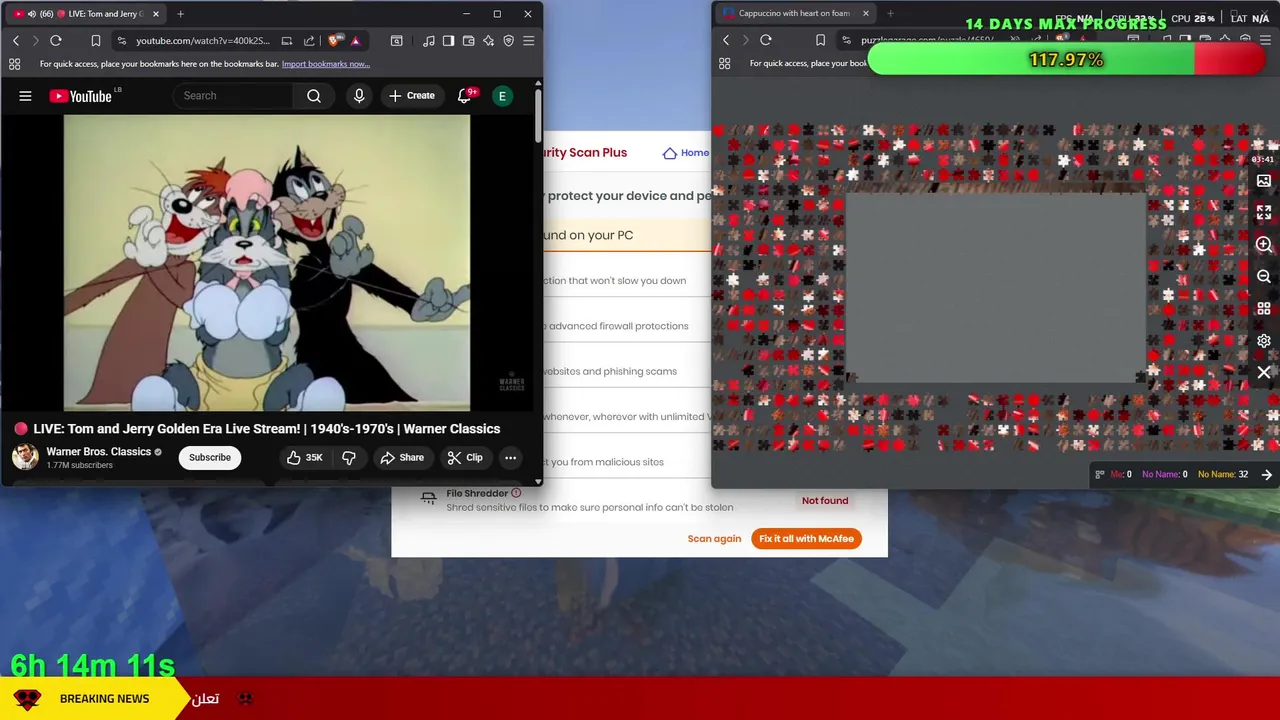Open Leo AI sparkle icon in YouTube window
This screenshot has width=1280, height=720.
tap(488, 41)
